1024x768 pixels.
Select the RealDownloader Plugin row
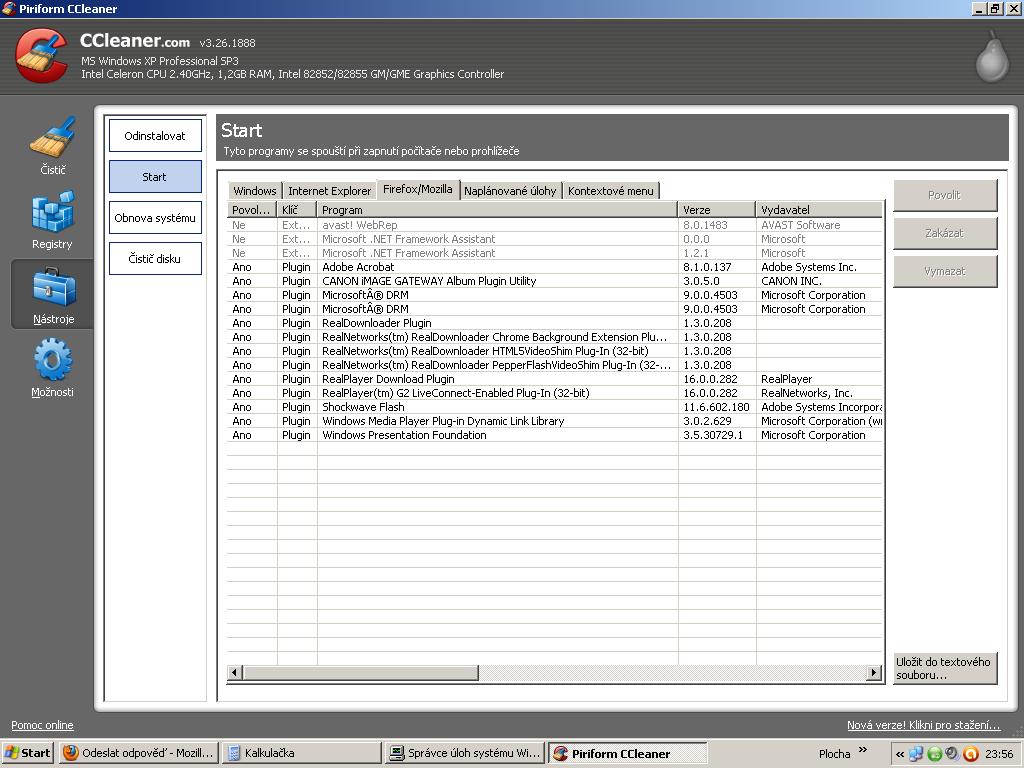point(554,323)
